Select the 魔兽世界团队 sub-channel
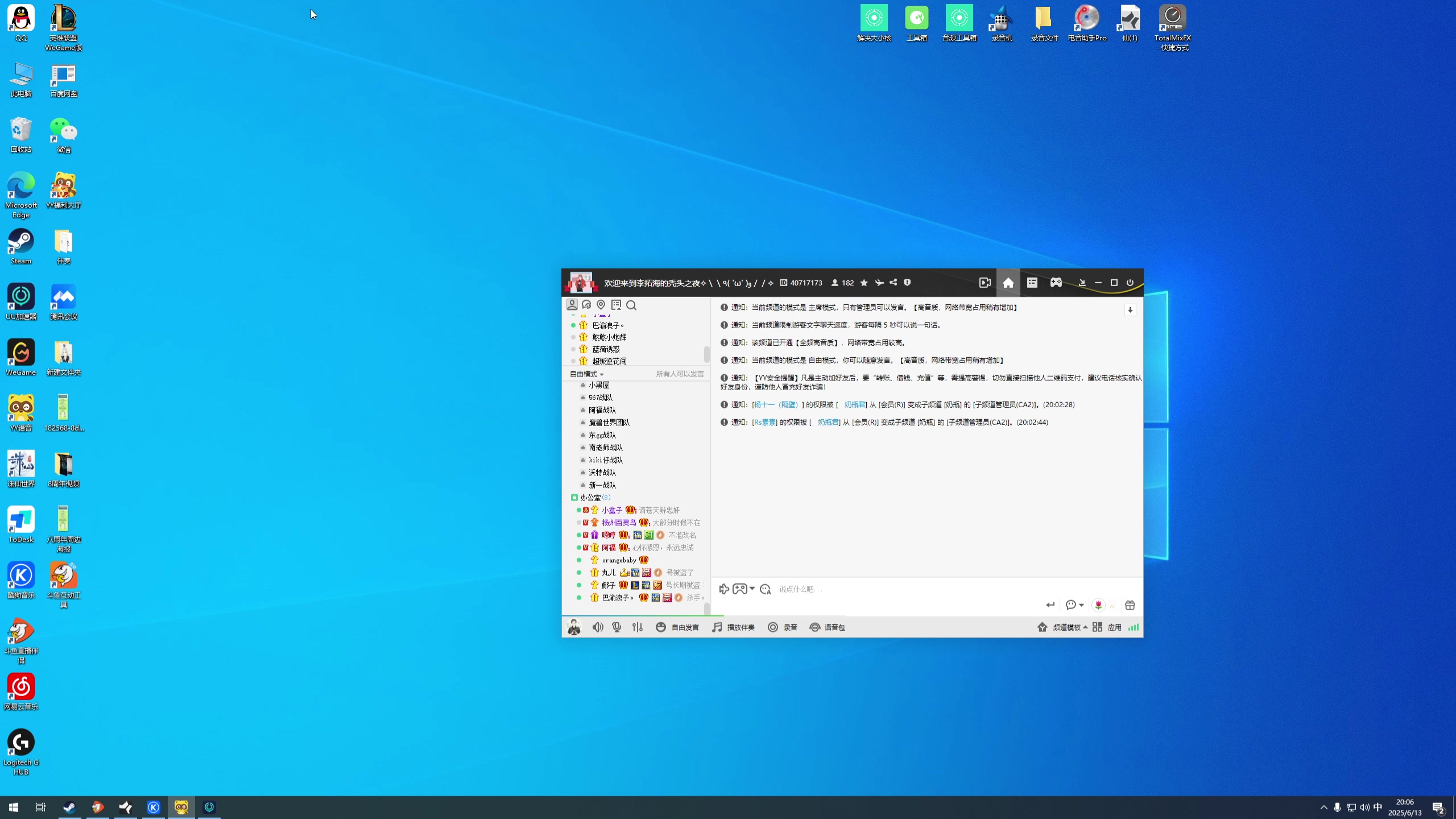 (609, 423)
